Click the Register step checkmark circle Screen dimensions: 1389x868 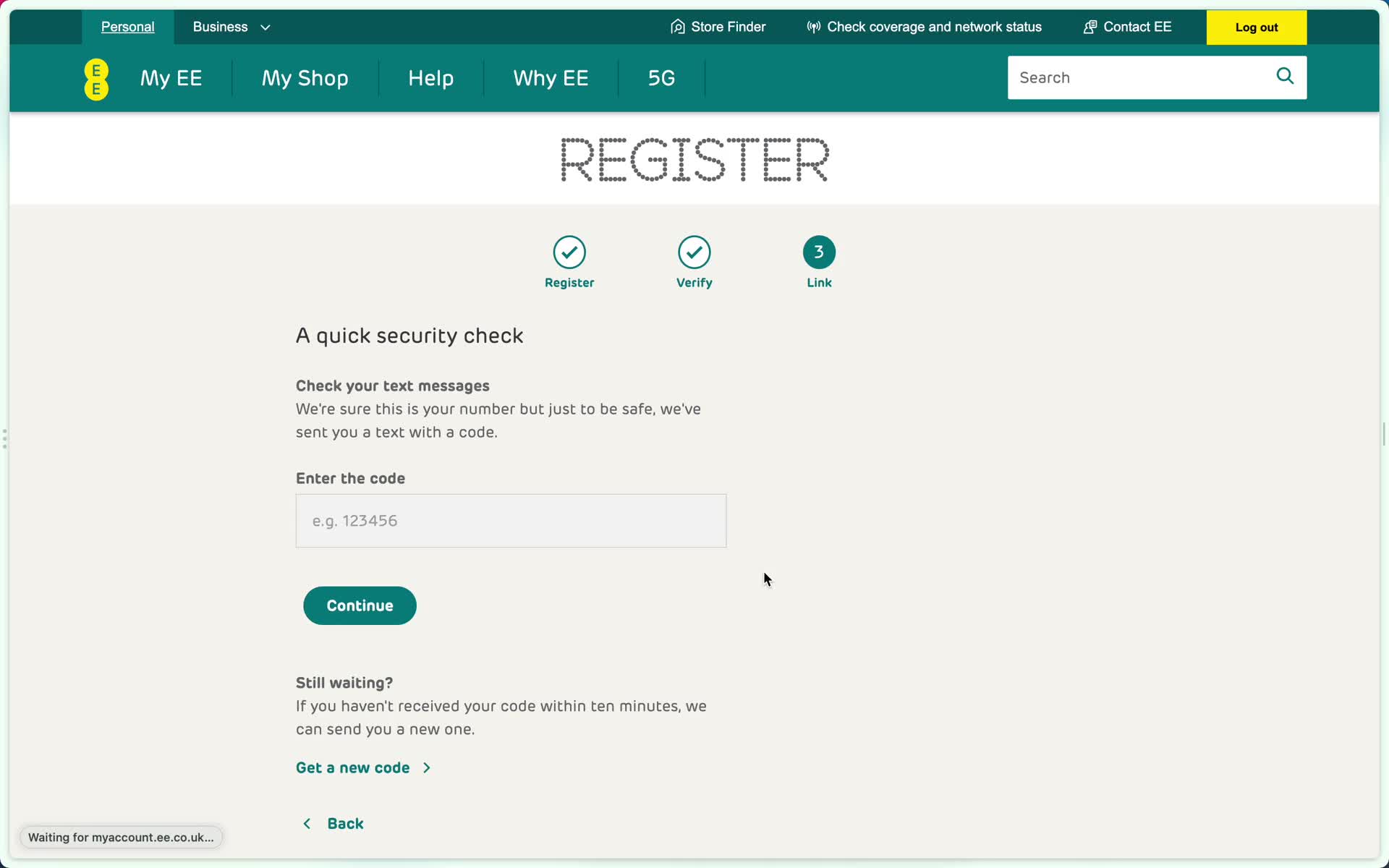569,252
